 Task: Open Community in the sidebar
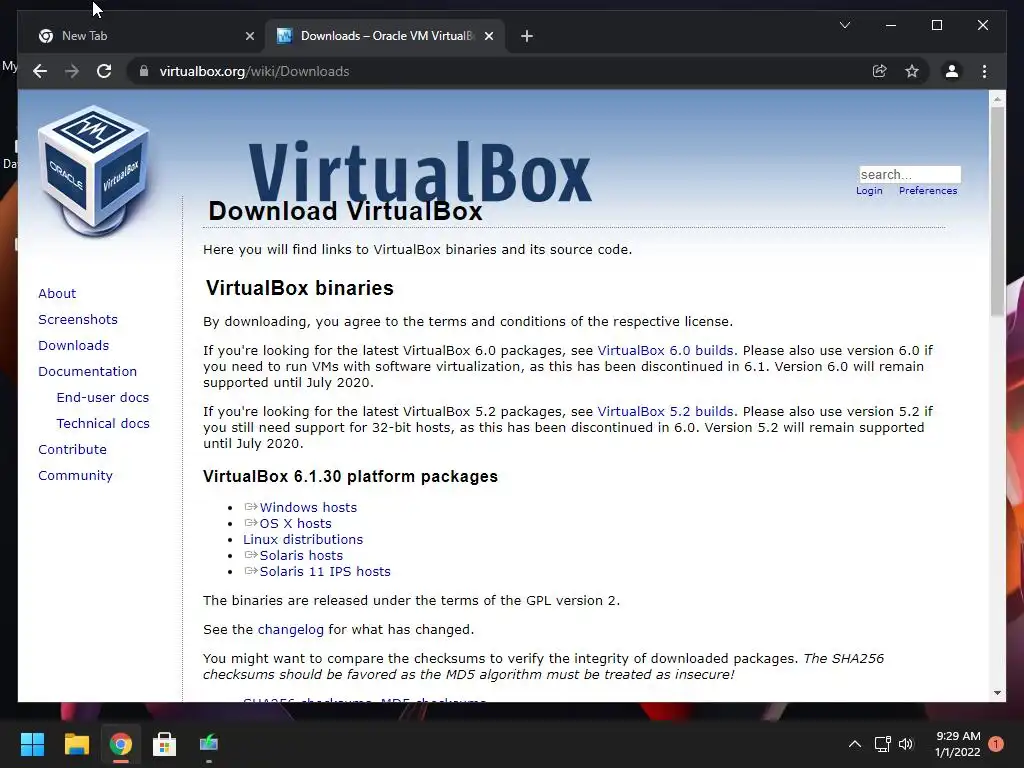click(75, 476)
